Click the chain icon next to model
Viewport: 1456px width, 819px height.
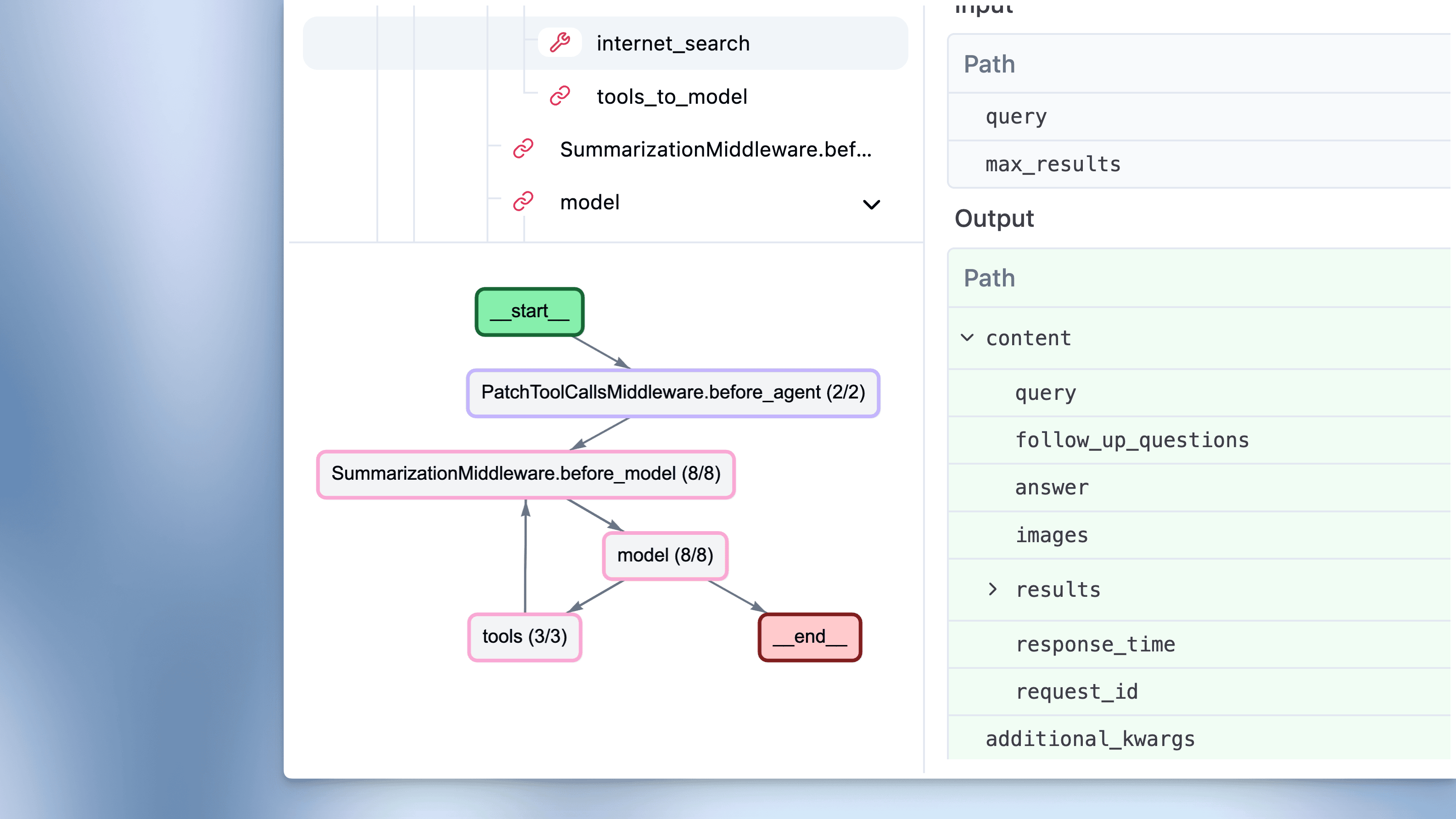click(523, 202)
